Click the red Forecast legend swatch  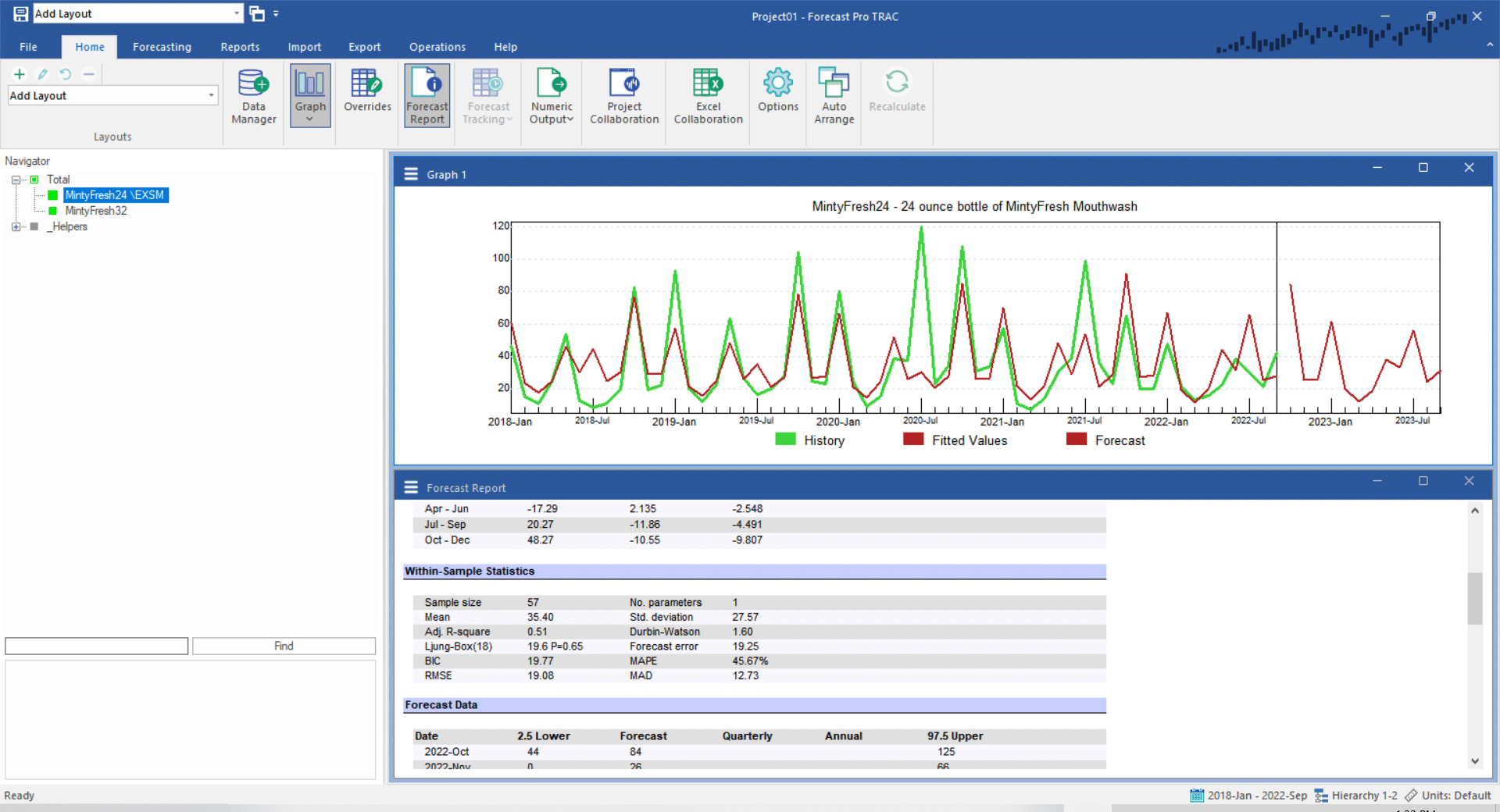[1077, 440]
